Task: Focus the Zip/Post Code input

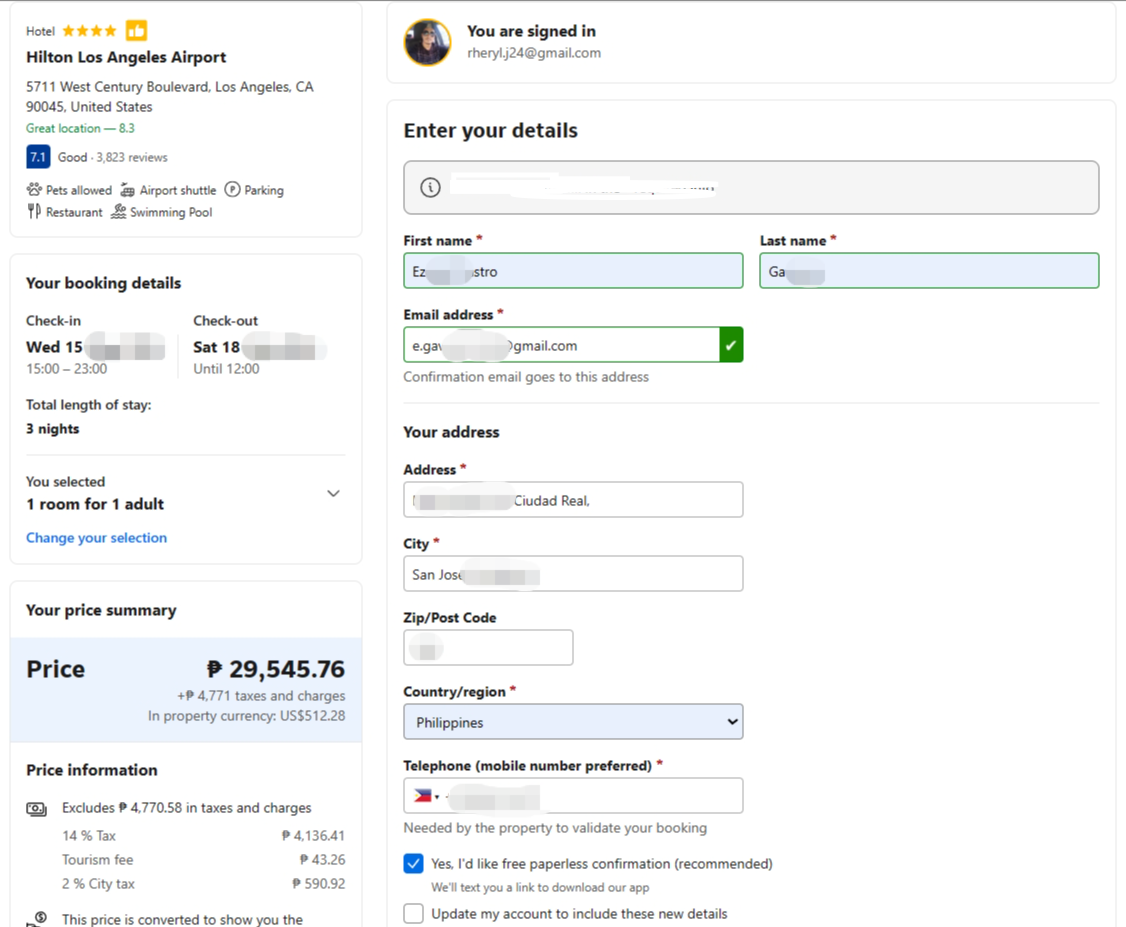Action: coord(488,648)
